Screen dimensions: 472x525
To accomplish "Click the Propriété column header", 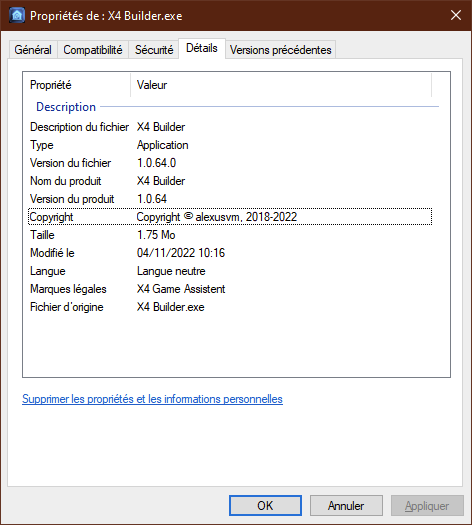I will point(77,85).
